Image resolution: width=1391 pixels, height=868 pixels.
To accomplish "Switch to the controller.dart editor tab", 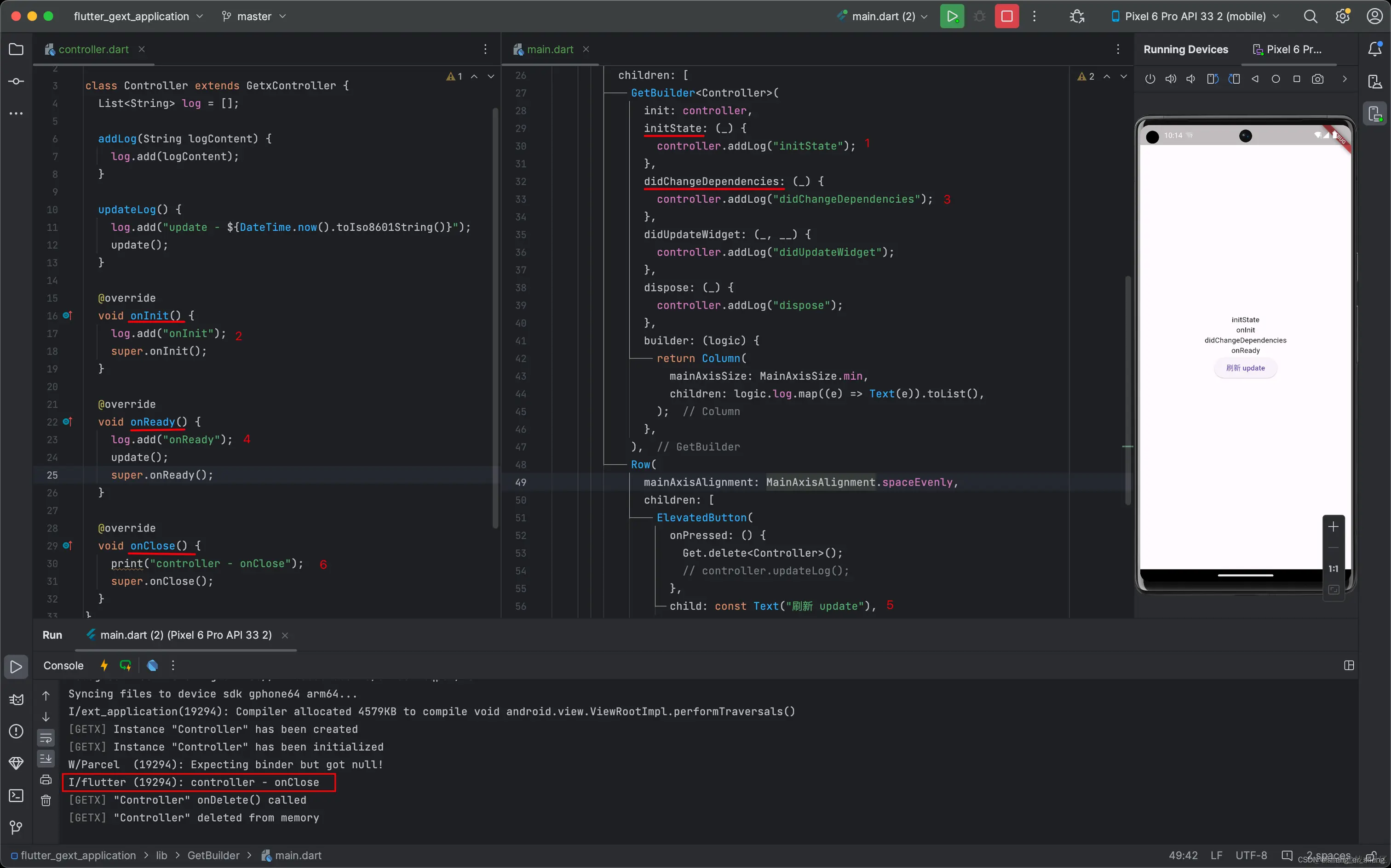I will pos(93,49).
